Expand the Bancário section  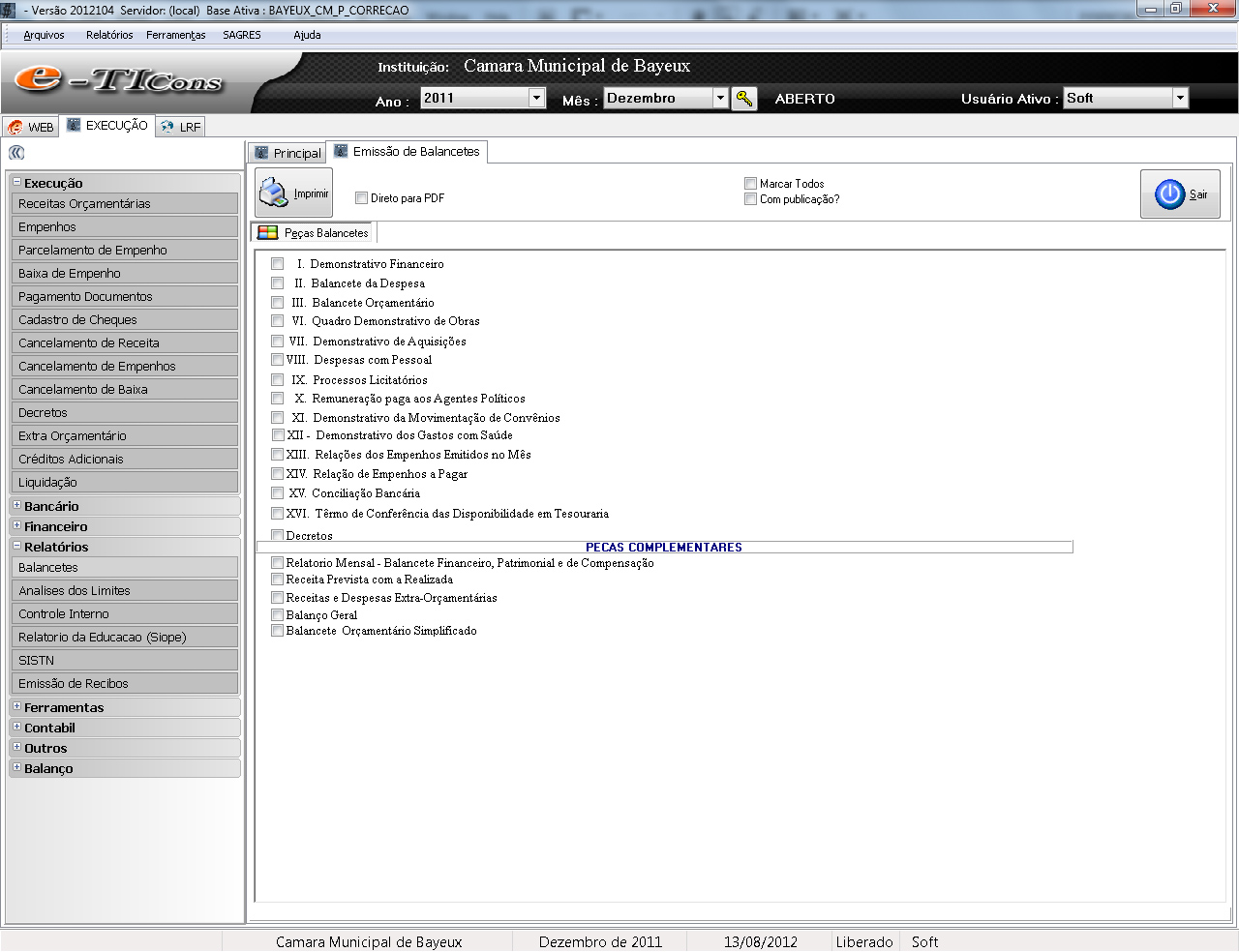click(x=16, y=506)
